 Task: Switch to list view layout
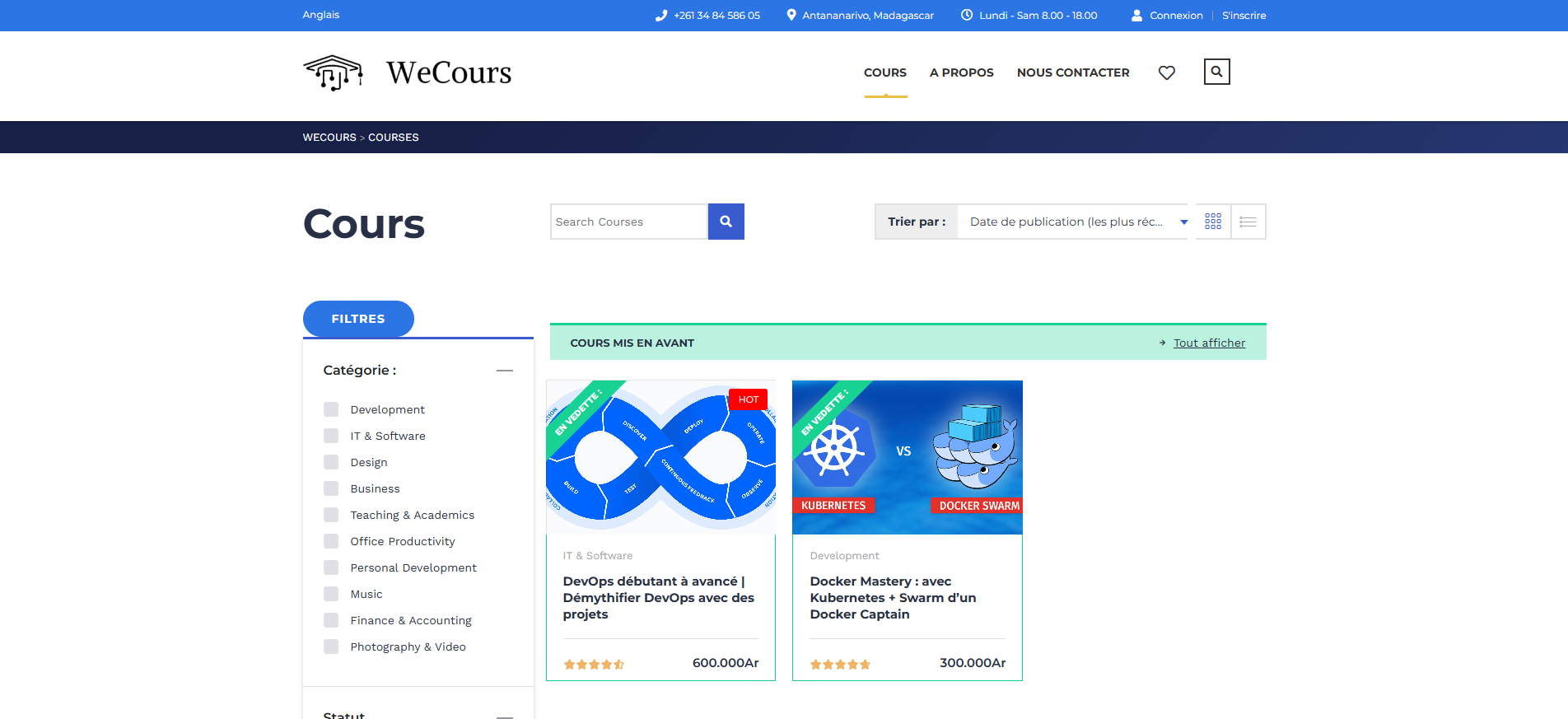1248,222
